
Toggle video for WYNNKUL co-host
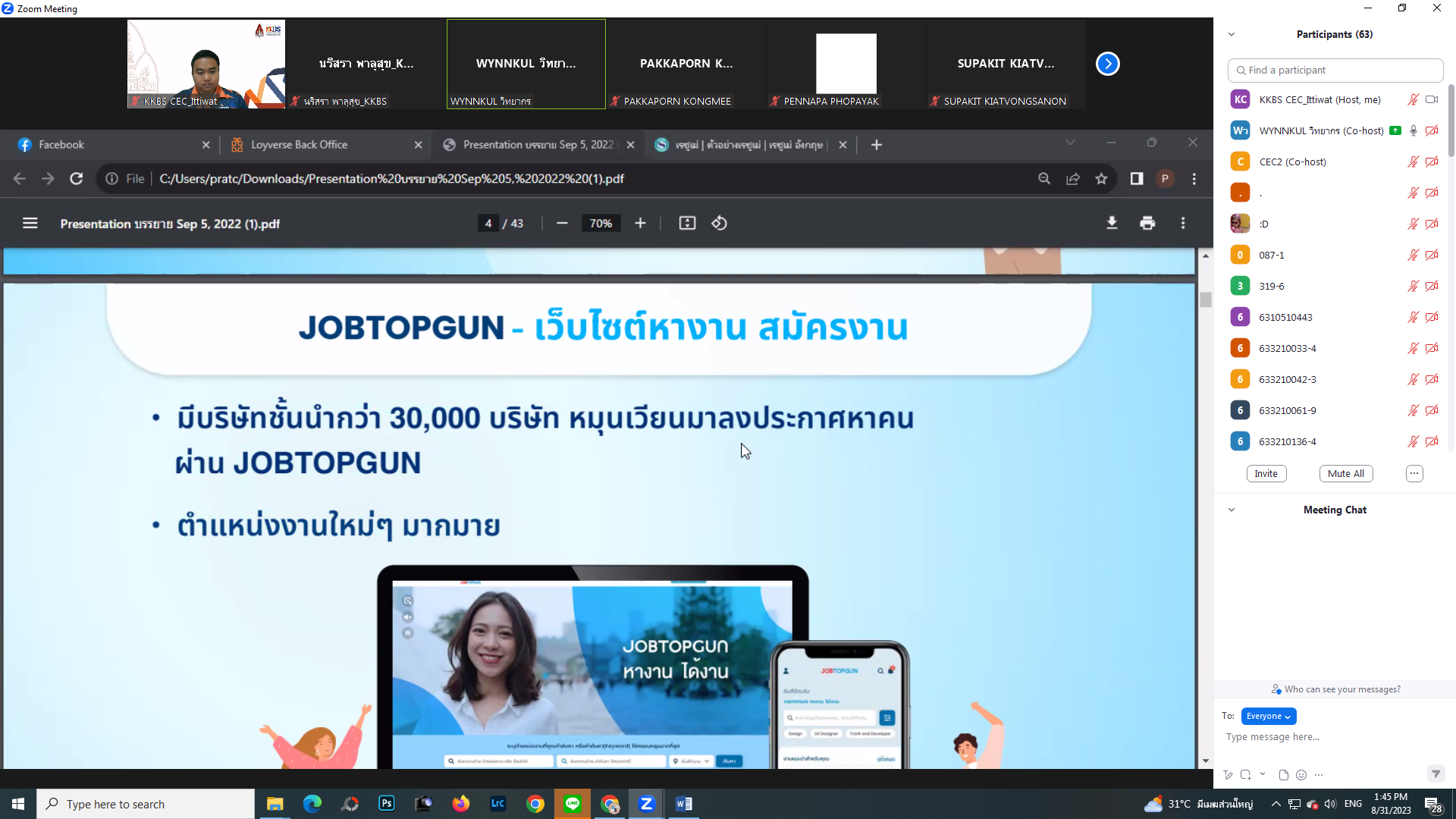pos(1432,130)
